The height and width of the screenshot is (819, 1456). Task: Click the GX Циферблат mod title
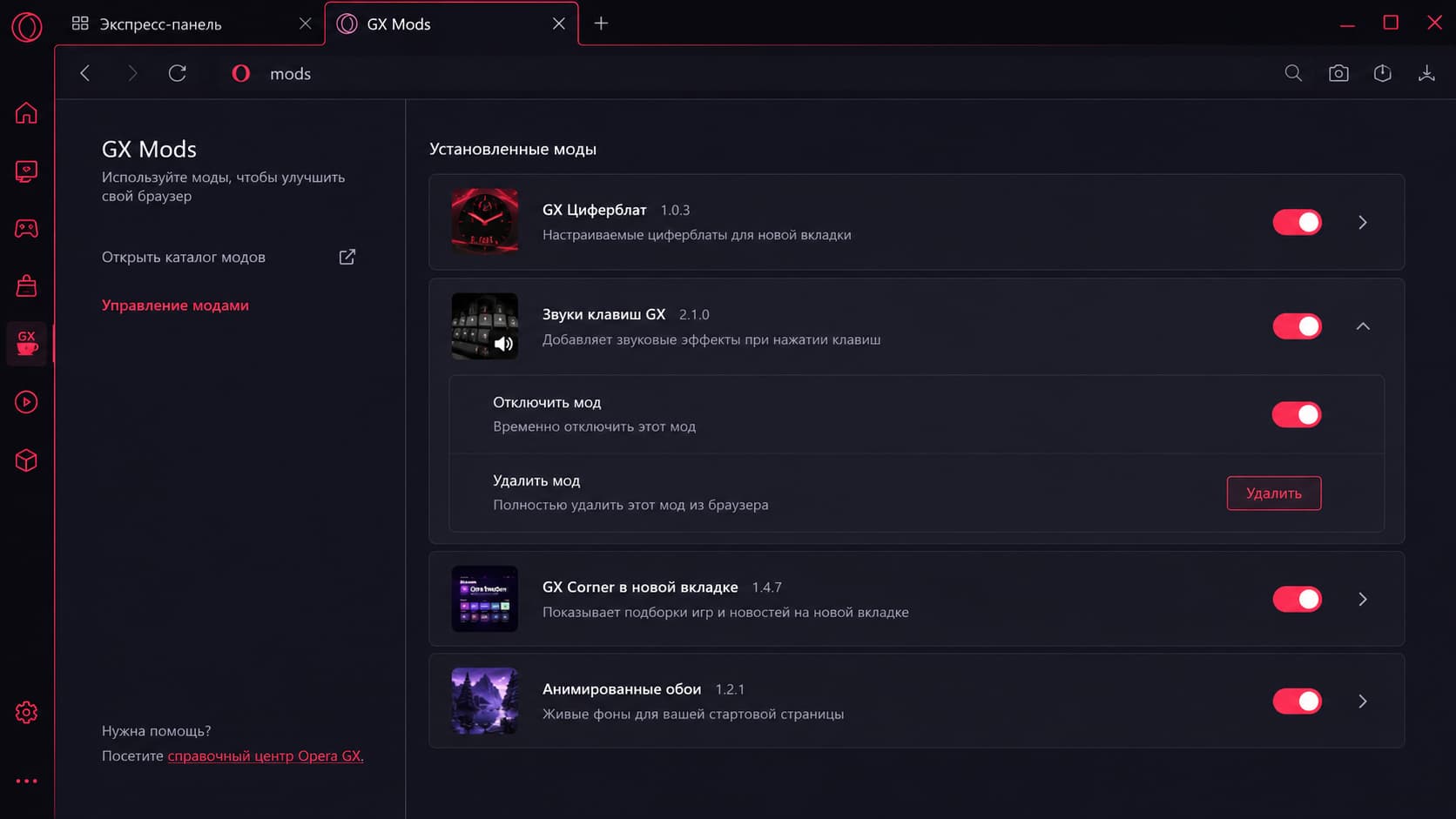[595, 210]
